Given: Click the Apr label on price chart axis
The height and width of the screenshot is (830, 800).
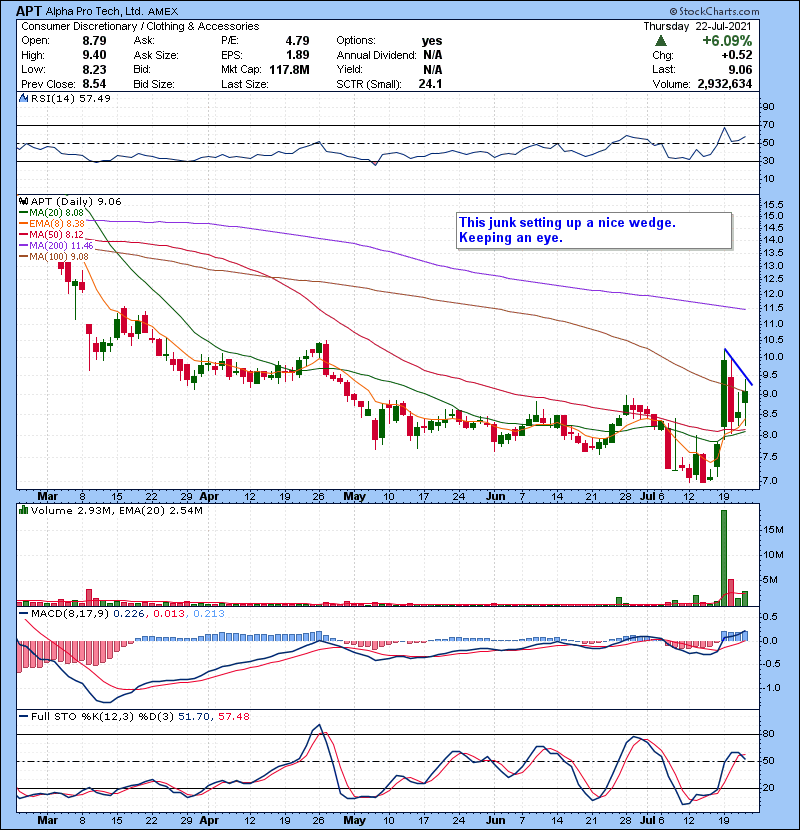Looking at the screenshot, I should pyautogui.click(x=209, y=497).
